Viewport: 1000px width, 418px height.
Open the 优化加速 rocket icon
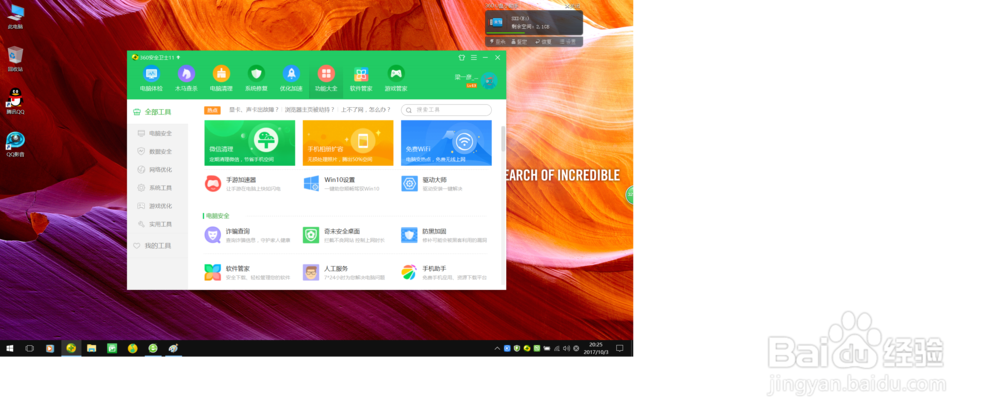(x=291, y=73)
